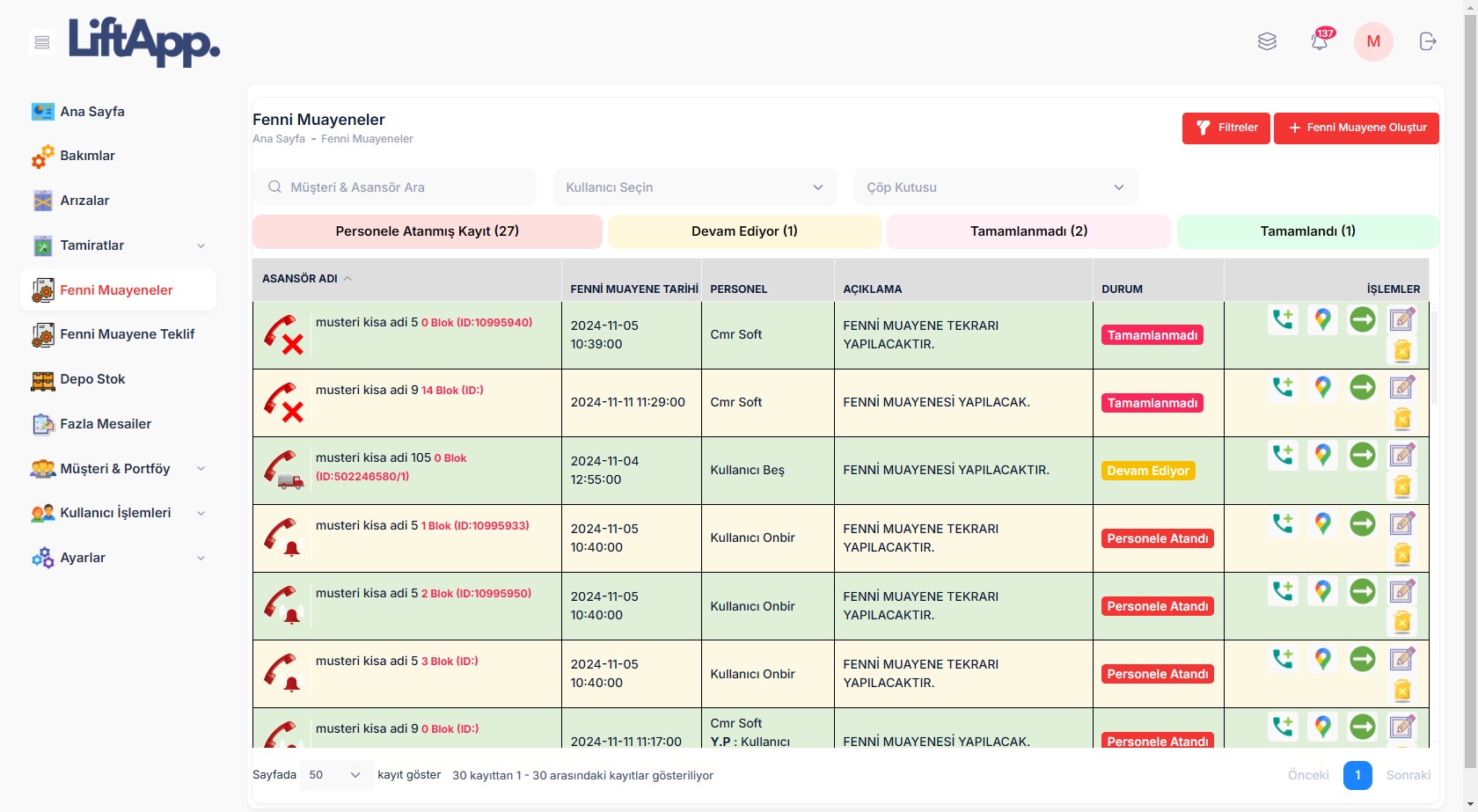The width and height of the screenshot is (1478, 812).
Task: Open the Kullanıcı Seçin dropdown
Action: coord(694,187)
